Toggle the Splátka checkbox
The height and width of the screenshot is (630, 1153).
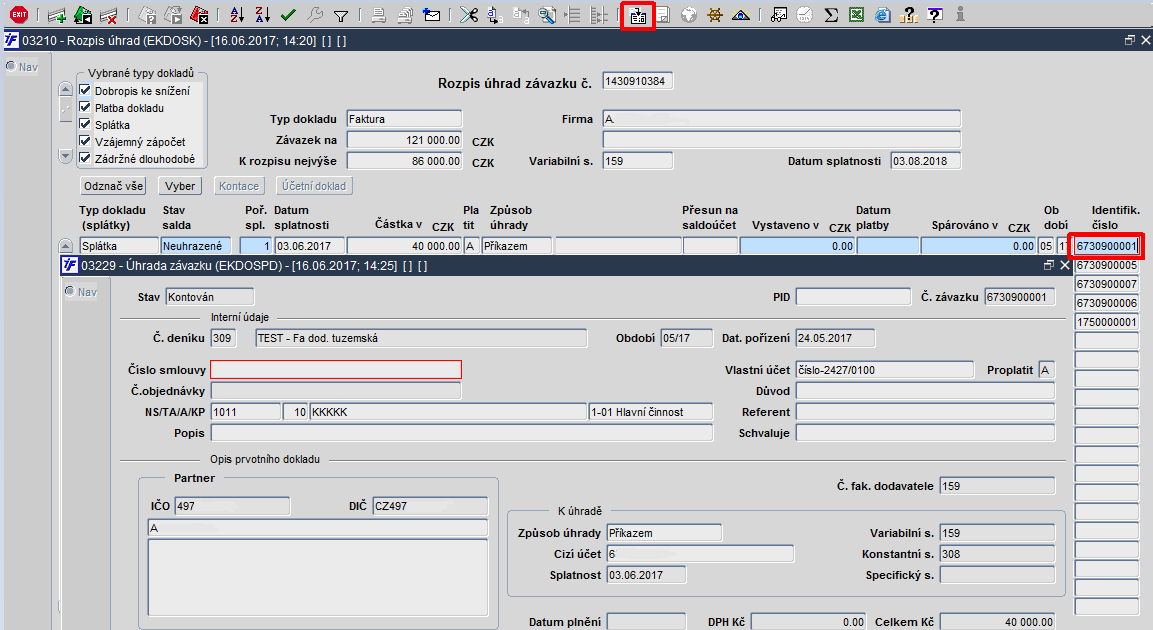[x=85, y=124]
